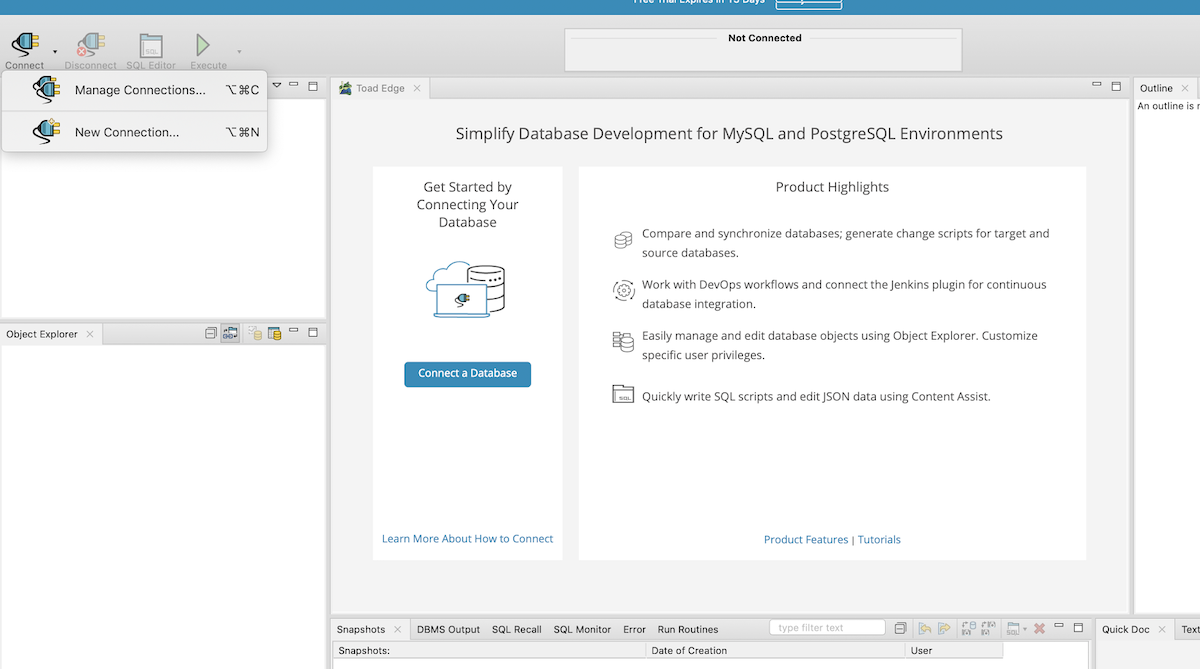Image resolution: width=1200 pixels, height=669 pixels.
Task: Click the Connect a Database button
Action: click(467, 374)
